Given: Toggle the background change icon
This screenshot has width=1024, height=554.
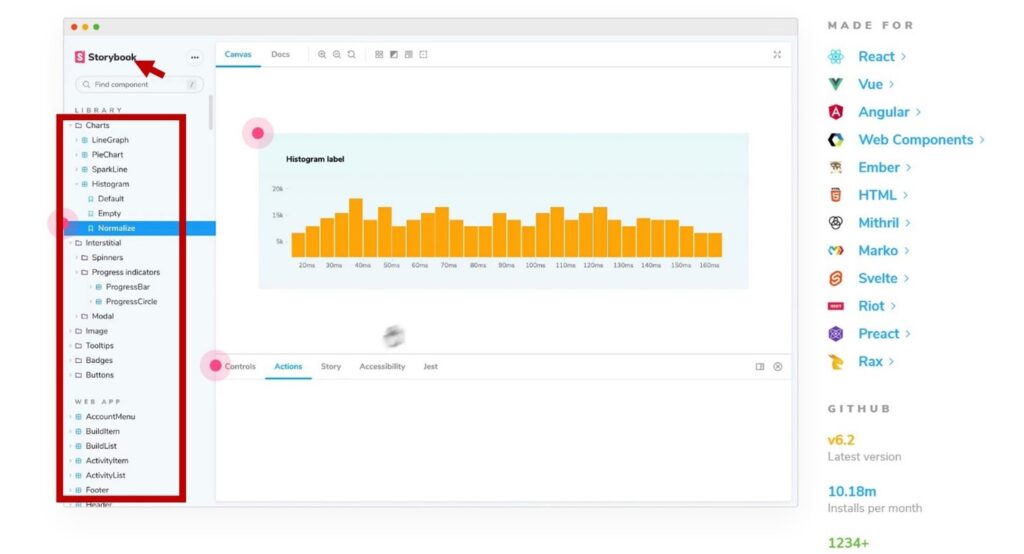Looking at the screenshot, I should [394, 55].
